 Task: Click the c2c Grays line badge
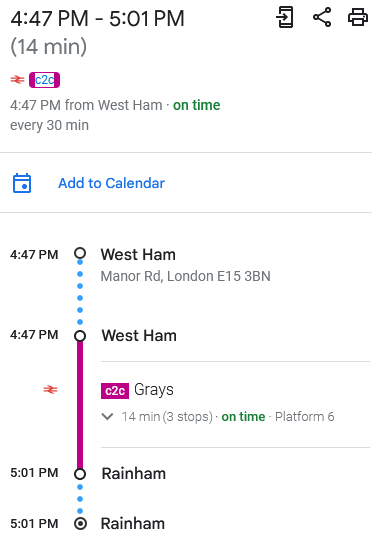(115, 391)
